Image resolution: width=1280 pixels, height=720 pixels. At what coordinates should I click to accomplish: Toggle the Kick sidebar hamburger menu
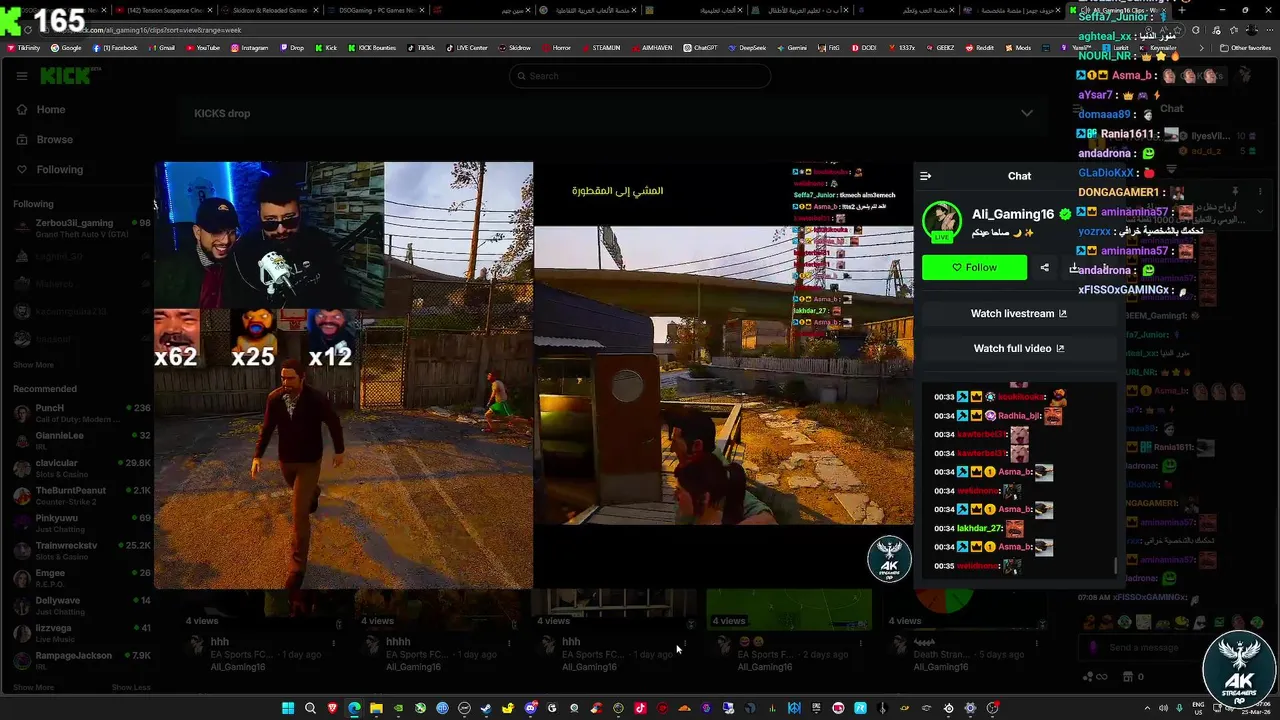(x=21, y=76)
